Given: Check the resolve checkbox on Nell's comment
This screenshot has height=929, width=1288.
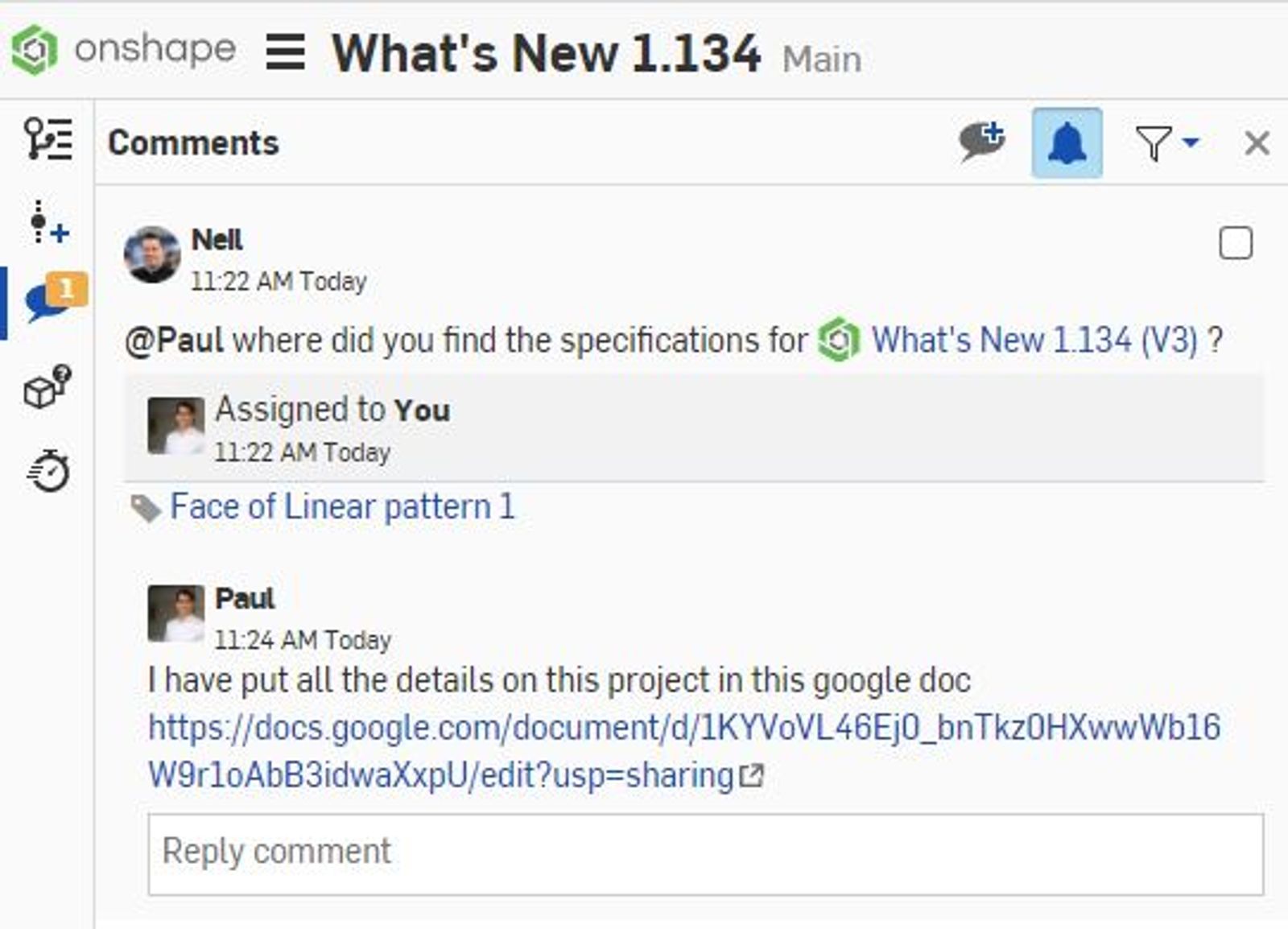Looking at the screenshot, I should tap(1236, 243).
